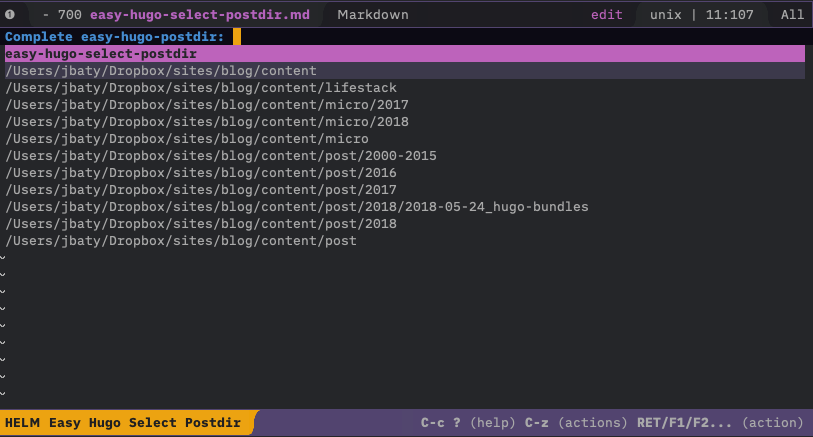Click the easy-hugo-select-postdir.md buffer name
The height and width of the screenshot is (437, 813).
pyautogui.click(x=200, y=15)
